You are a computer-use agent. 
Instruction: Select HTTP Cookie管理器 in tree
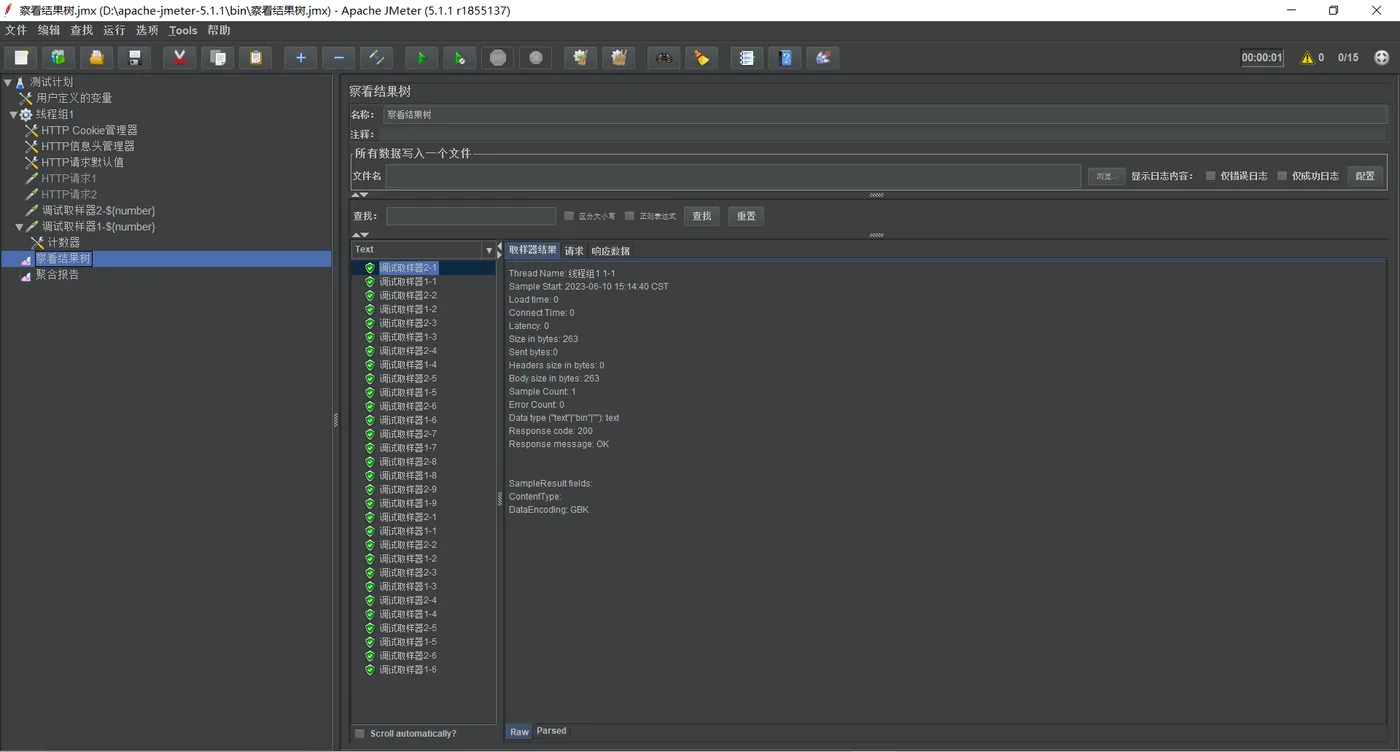89,130
